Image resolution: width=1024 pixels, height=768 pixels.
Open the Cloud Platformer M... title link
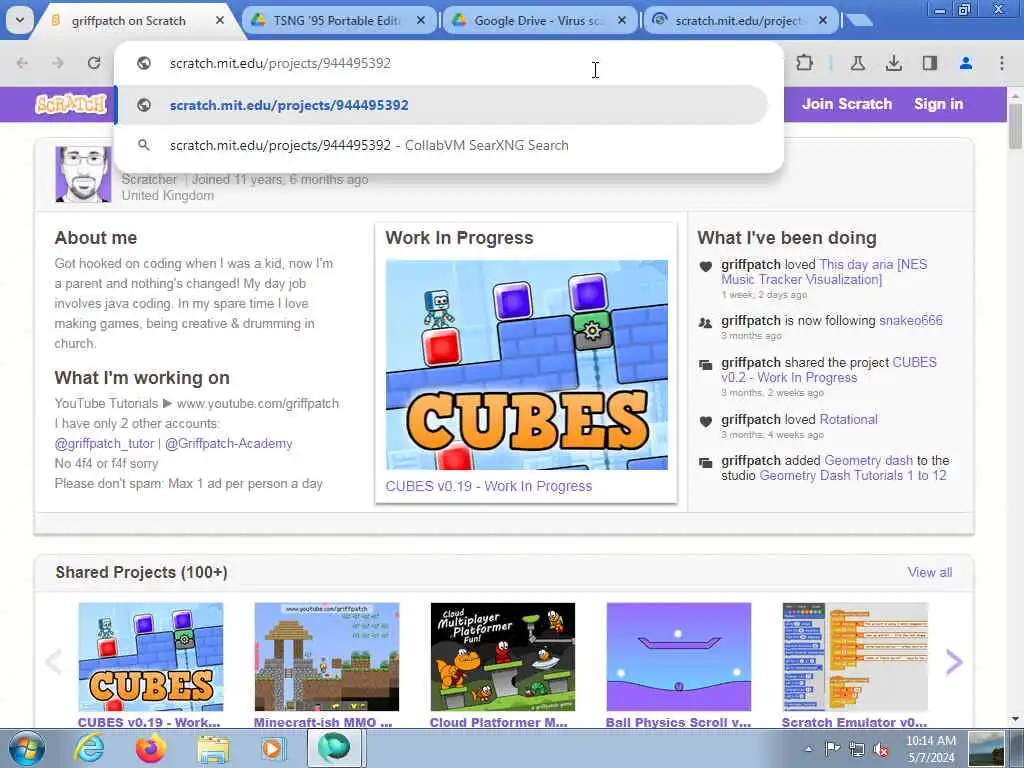pos(498,722)
